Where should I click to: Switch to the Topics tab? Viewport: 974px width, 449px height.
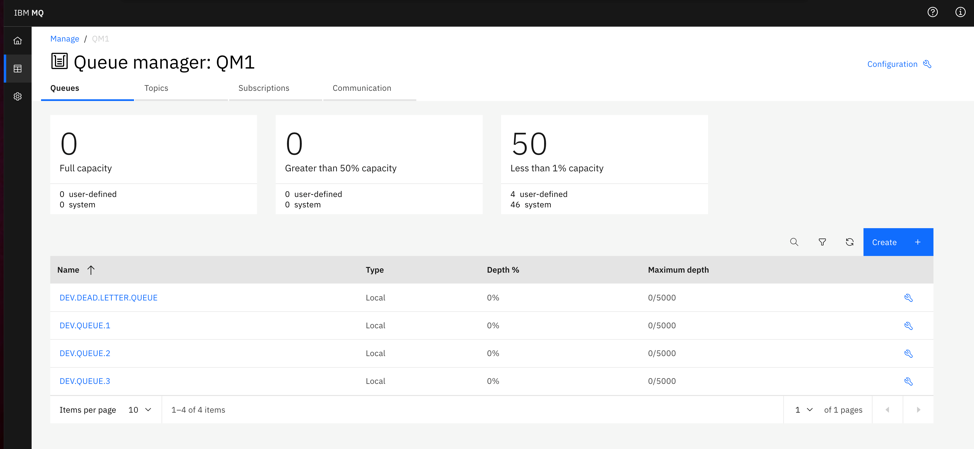pyautogui.click(x=156, y=88)
